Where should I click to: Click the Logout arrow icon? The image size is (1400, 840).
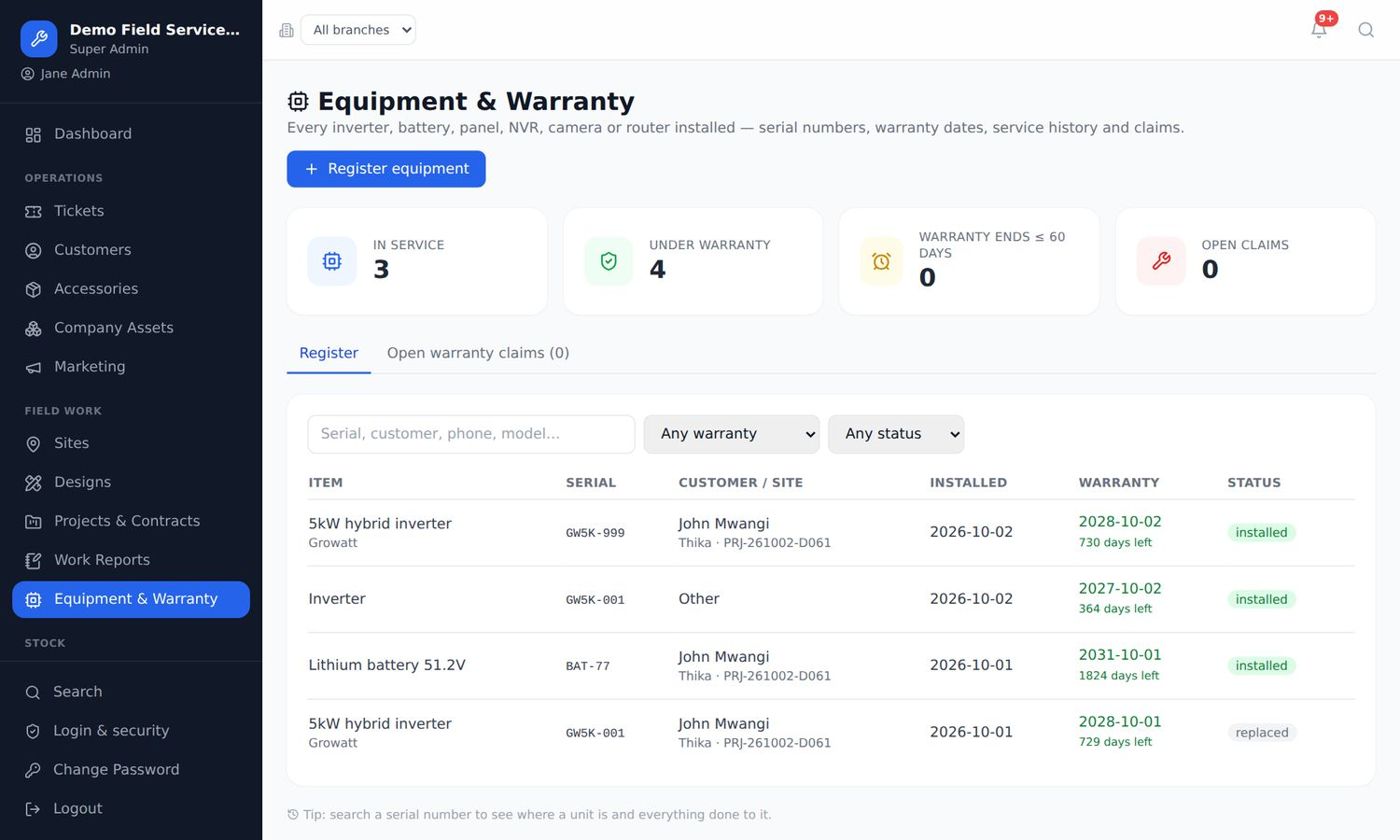[x=33, y=809]
